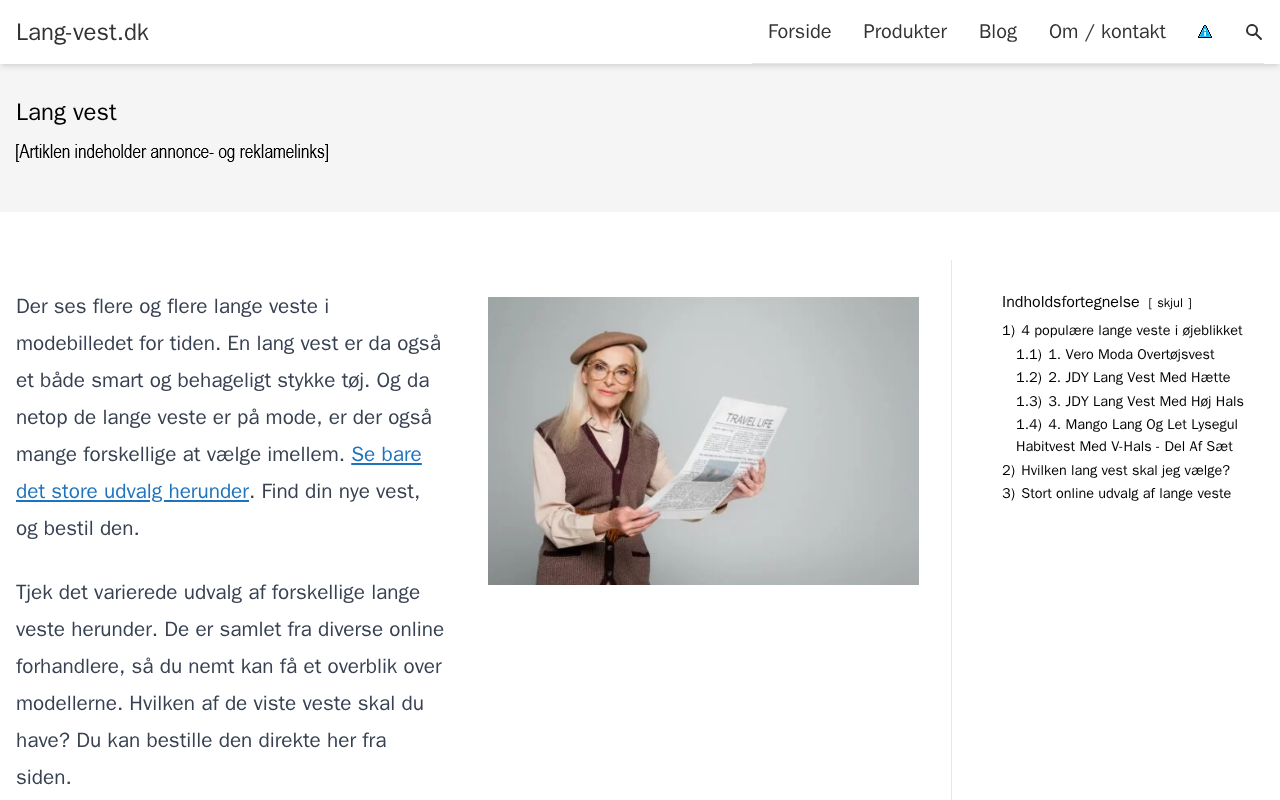Click the woman reading newspaper image

(703, 441)
